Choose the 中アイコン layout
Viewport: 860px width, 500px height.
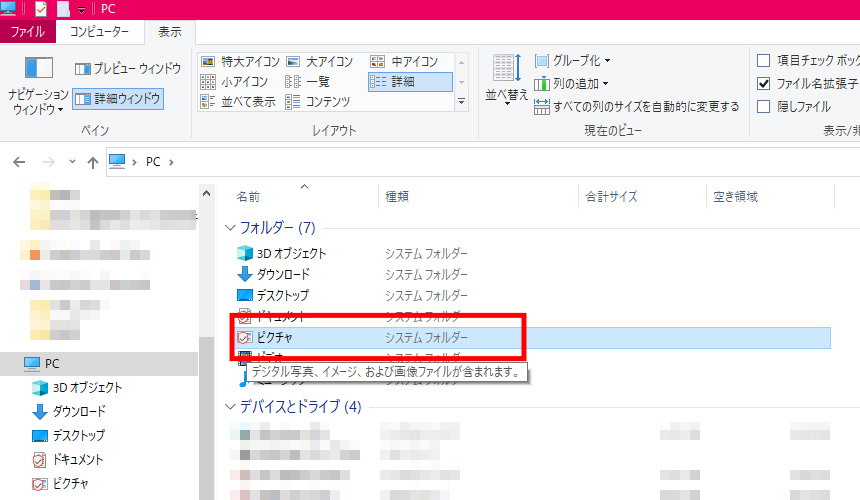coord(407,62)
